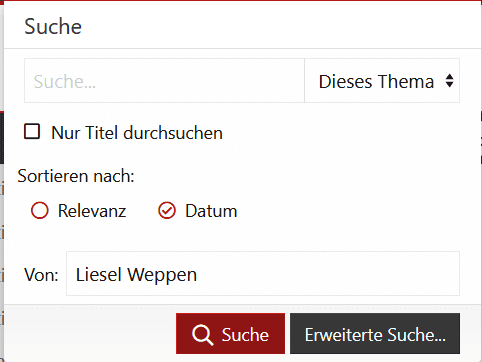Open the Dieses Thema scope dropdown
Image resolution: width=482 pixels, height=362 pixels.
point(382,81)
